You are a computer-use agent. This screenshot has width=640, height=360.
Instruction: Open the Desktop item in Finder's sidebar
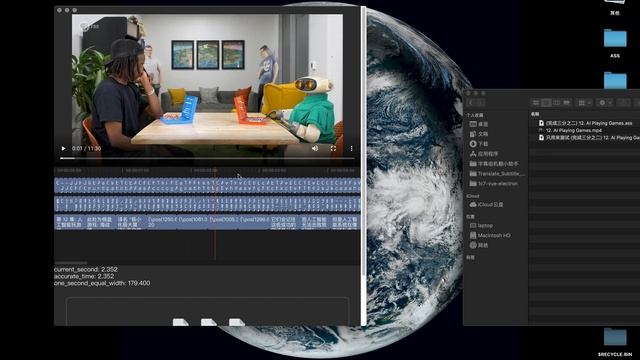point(479,124)
